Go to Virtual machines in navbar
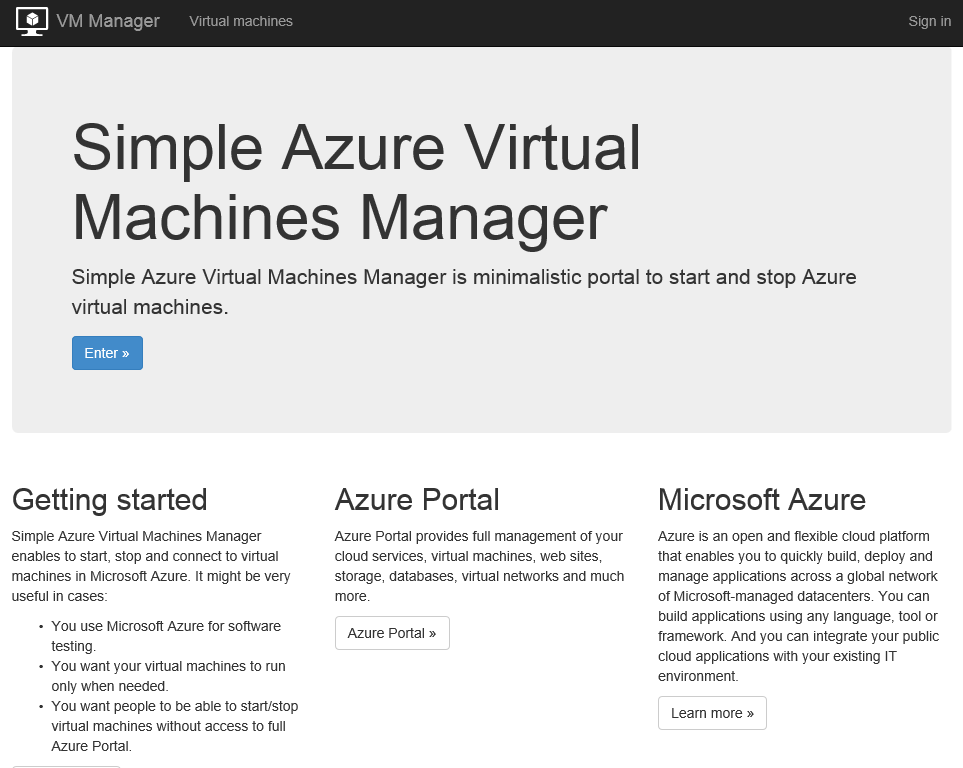 tap(241, 21)
